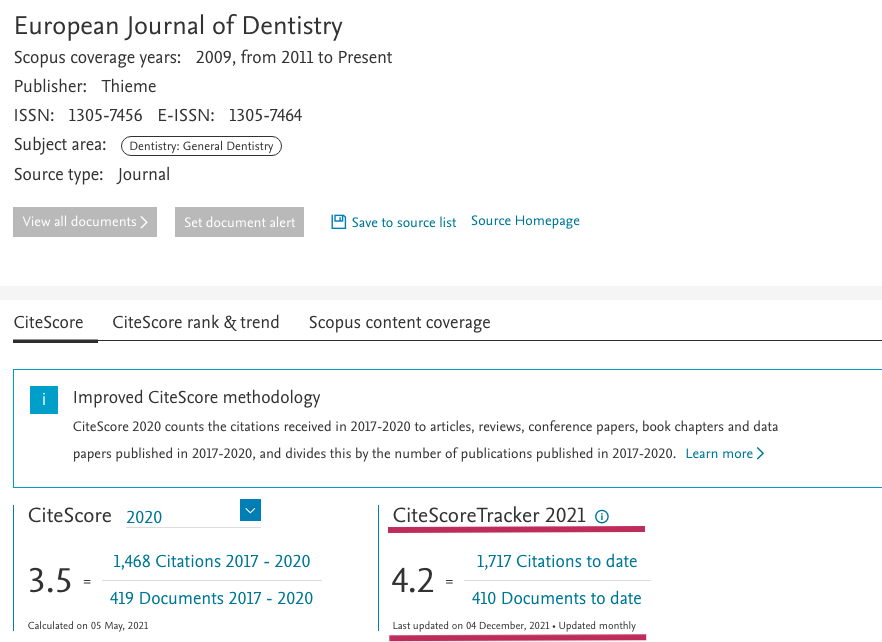Open the CiteScore year dropdown arrow
The image size is (882, 642).
coord(250,510)
